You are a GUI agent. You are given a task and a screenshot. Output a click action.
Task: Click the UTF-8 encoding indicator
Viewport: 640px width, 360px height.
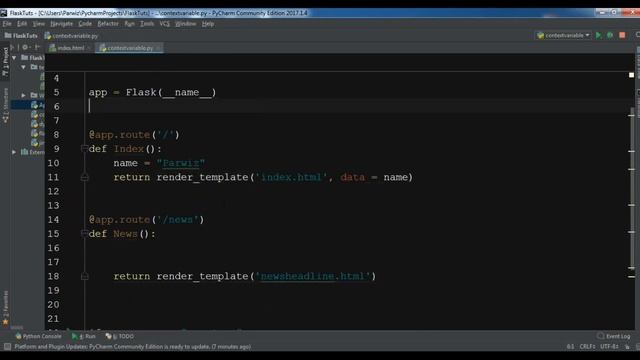609,347
